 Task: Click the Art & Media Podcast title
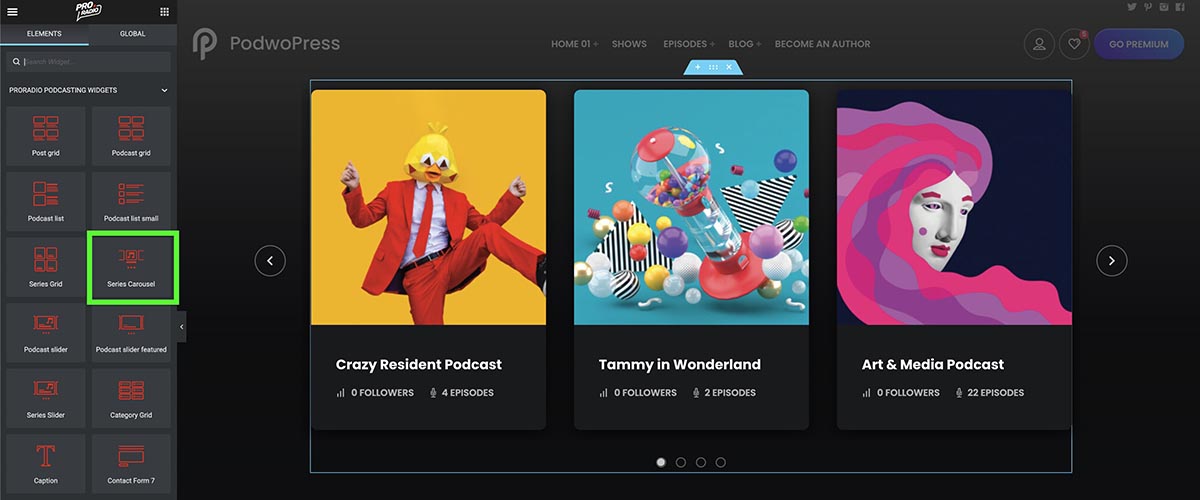(933, 365)
